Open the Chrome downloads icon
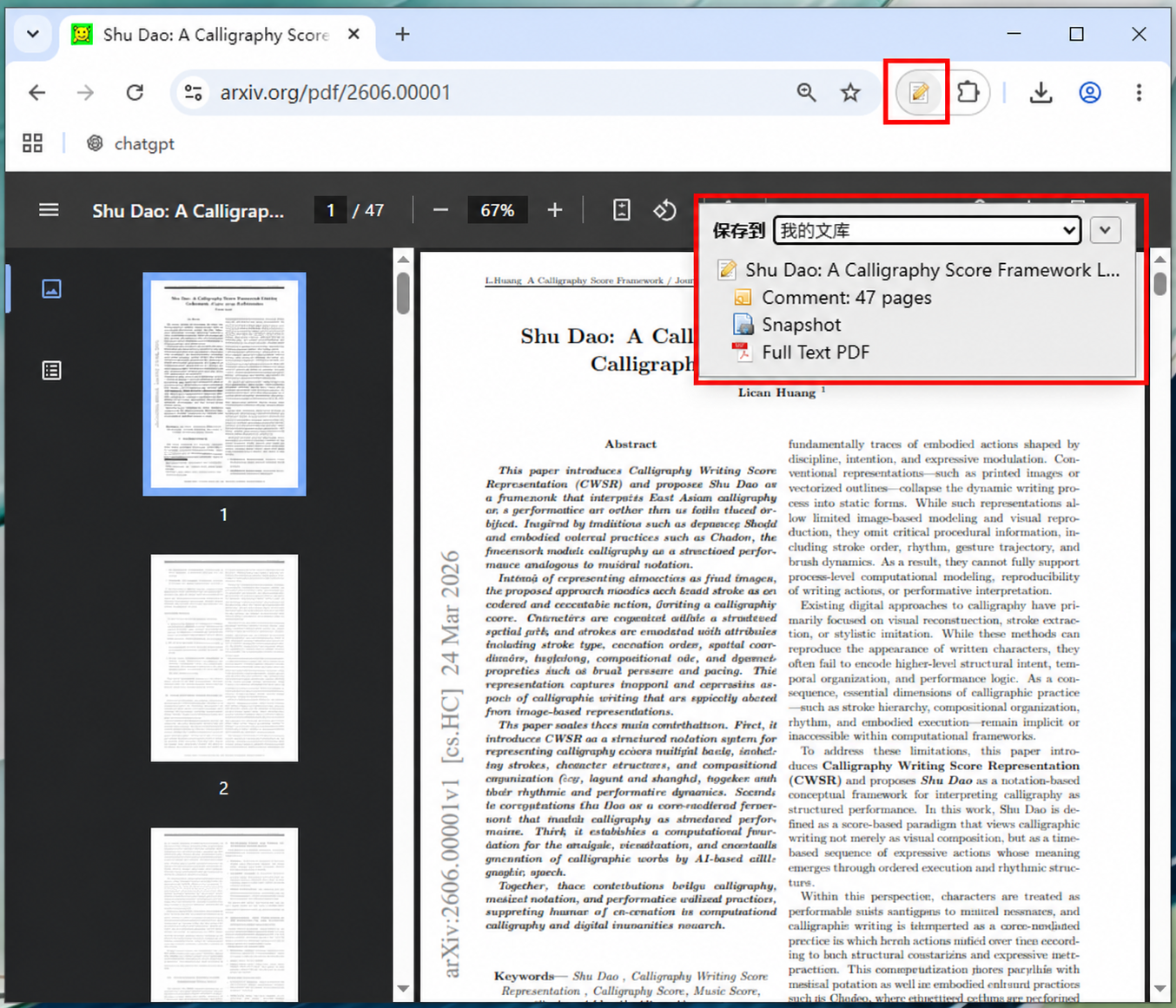Viewport: 1176px width, 1008px height. (1041, 92)
